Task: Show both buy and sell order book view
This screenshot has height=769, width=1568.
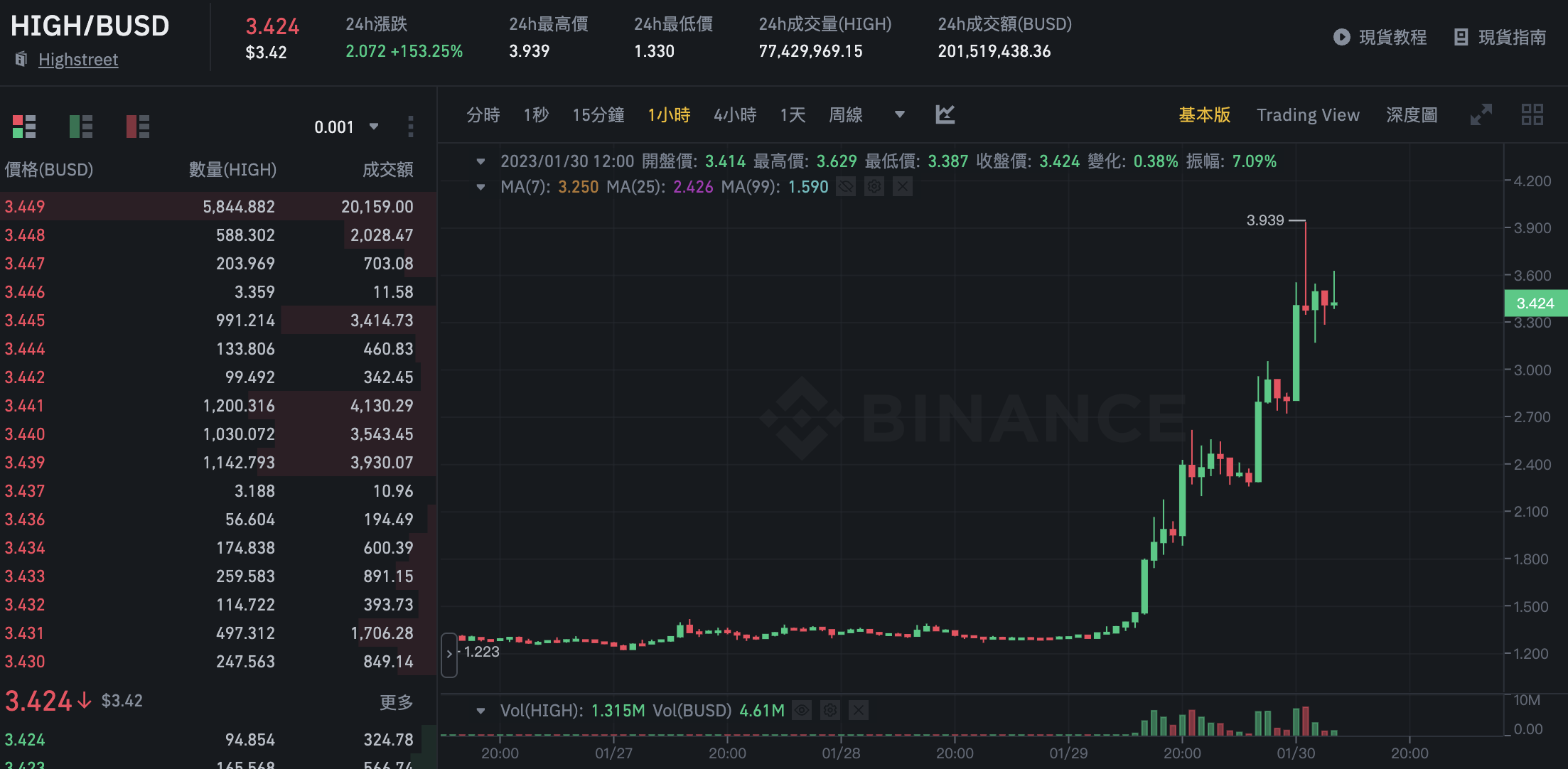Action: (x=23, y=127)
